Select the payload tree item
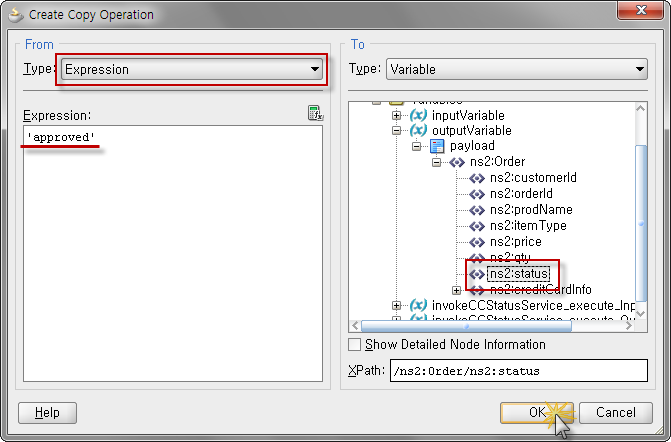This screenshot has width=671, height=442. (x=472, y=146)
